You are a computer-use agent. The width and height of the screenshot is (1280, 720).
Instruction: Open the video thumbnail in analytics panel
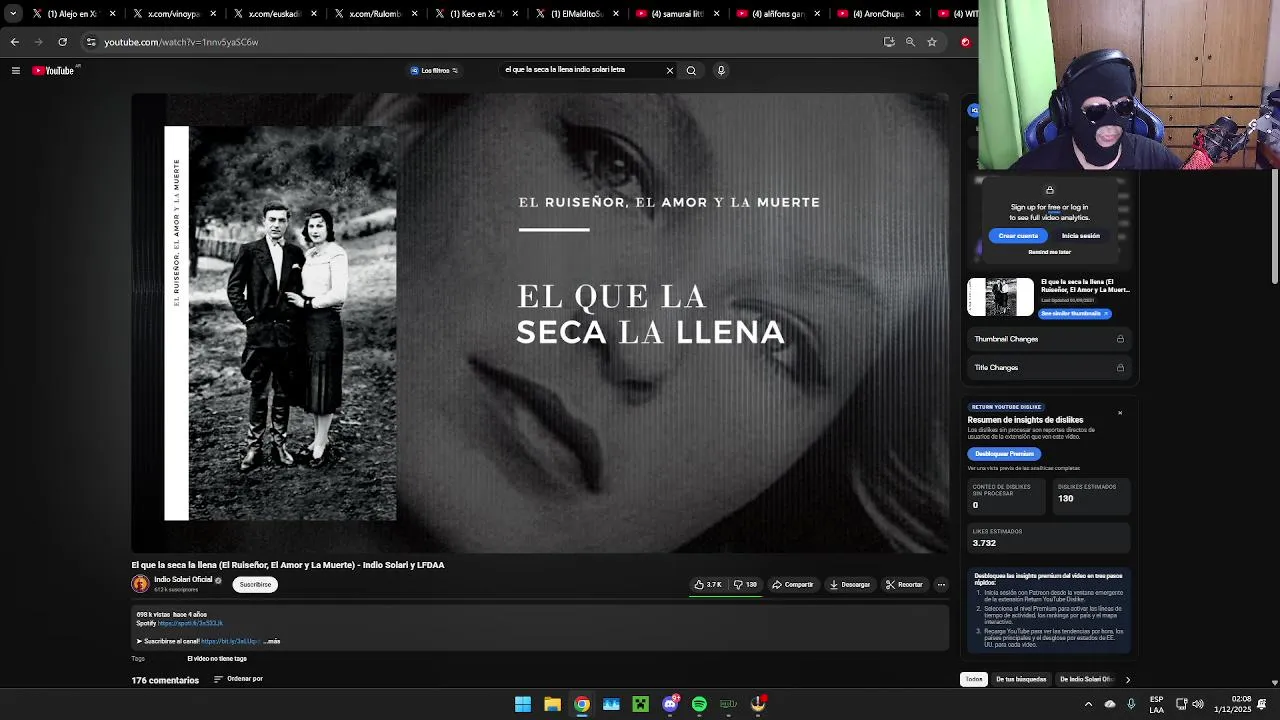tap(1000, 297)
